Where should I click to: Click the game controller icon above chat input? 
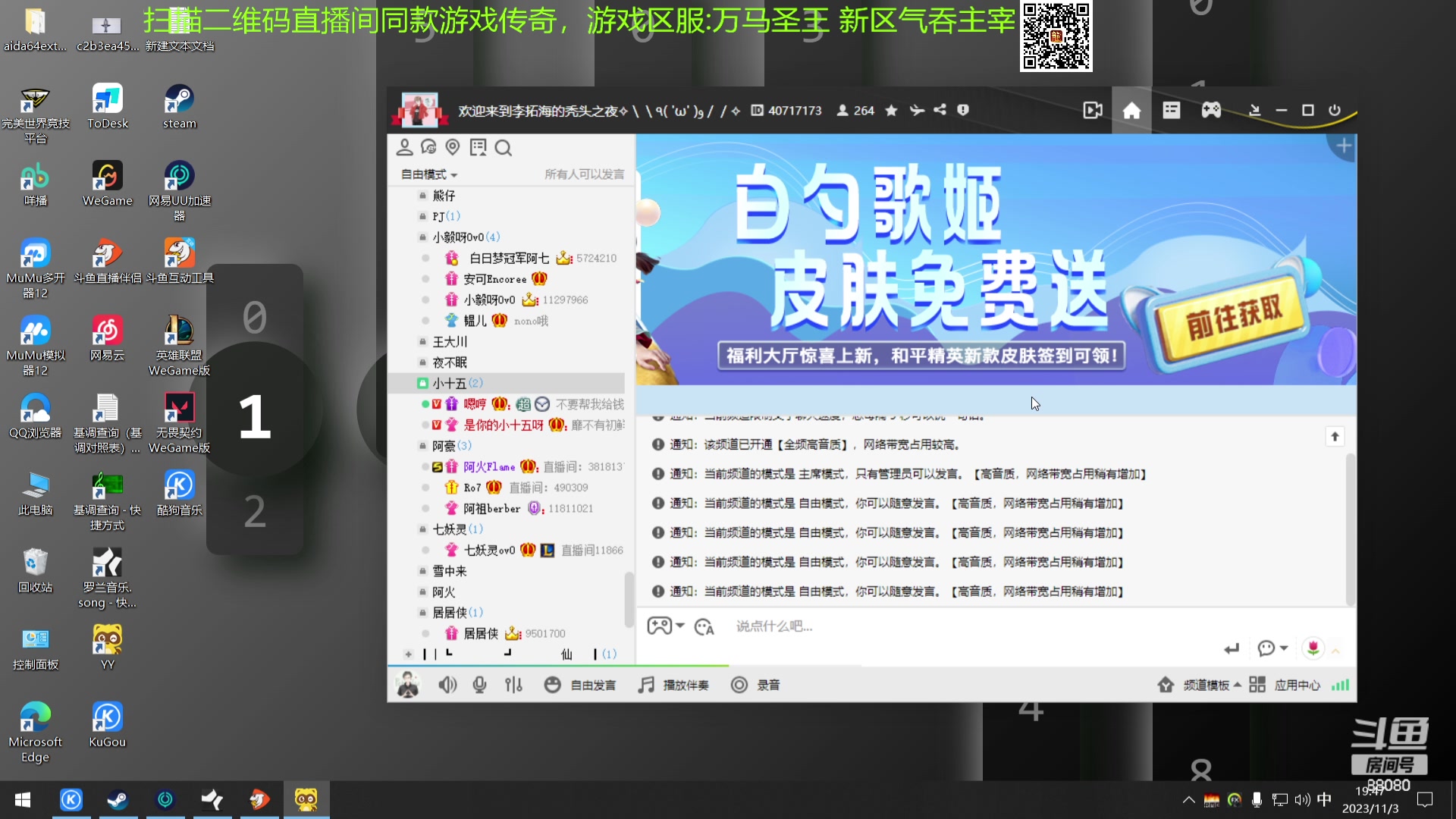pos(661,626)
